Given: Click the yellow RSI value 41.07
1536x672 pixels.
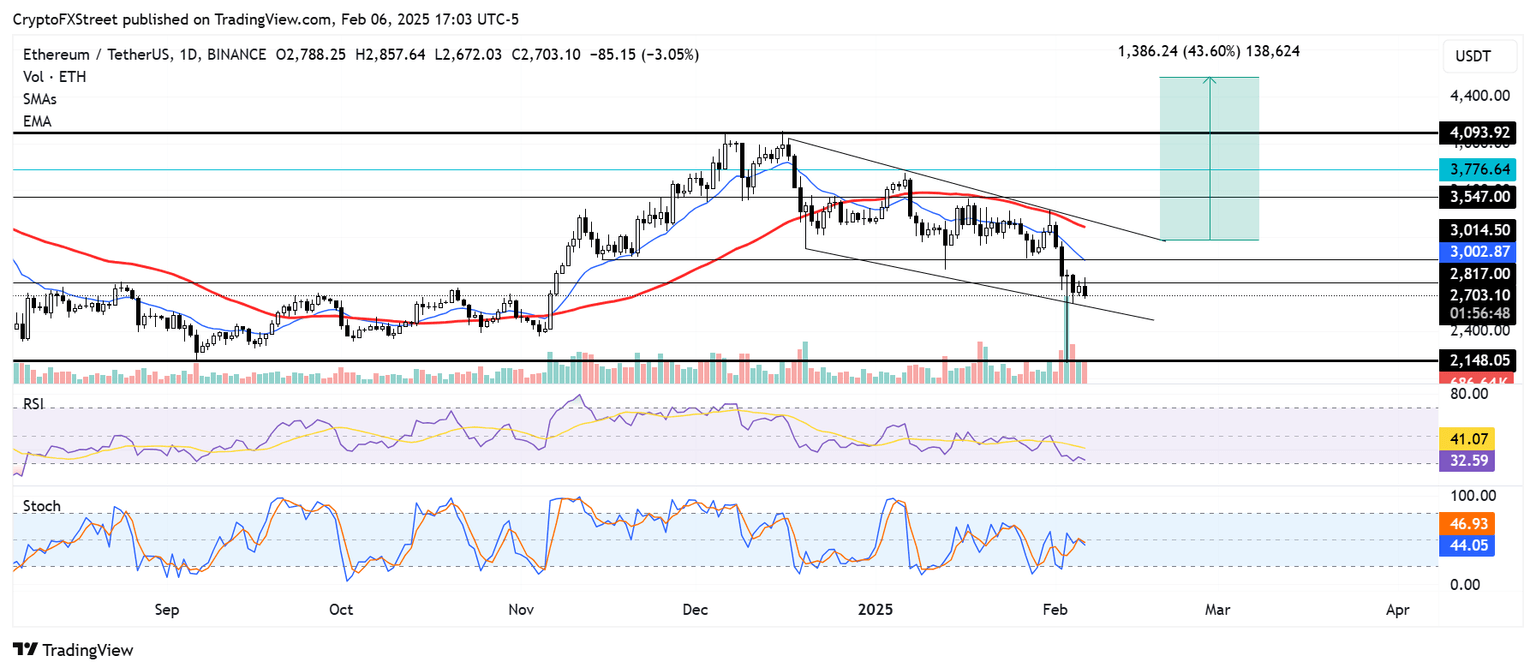Looking at the screenshot, I should [1467, 438].
